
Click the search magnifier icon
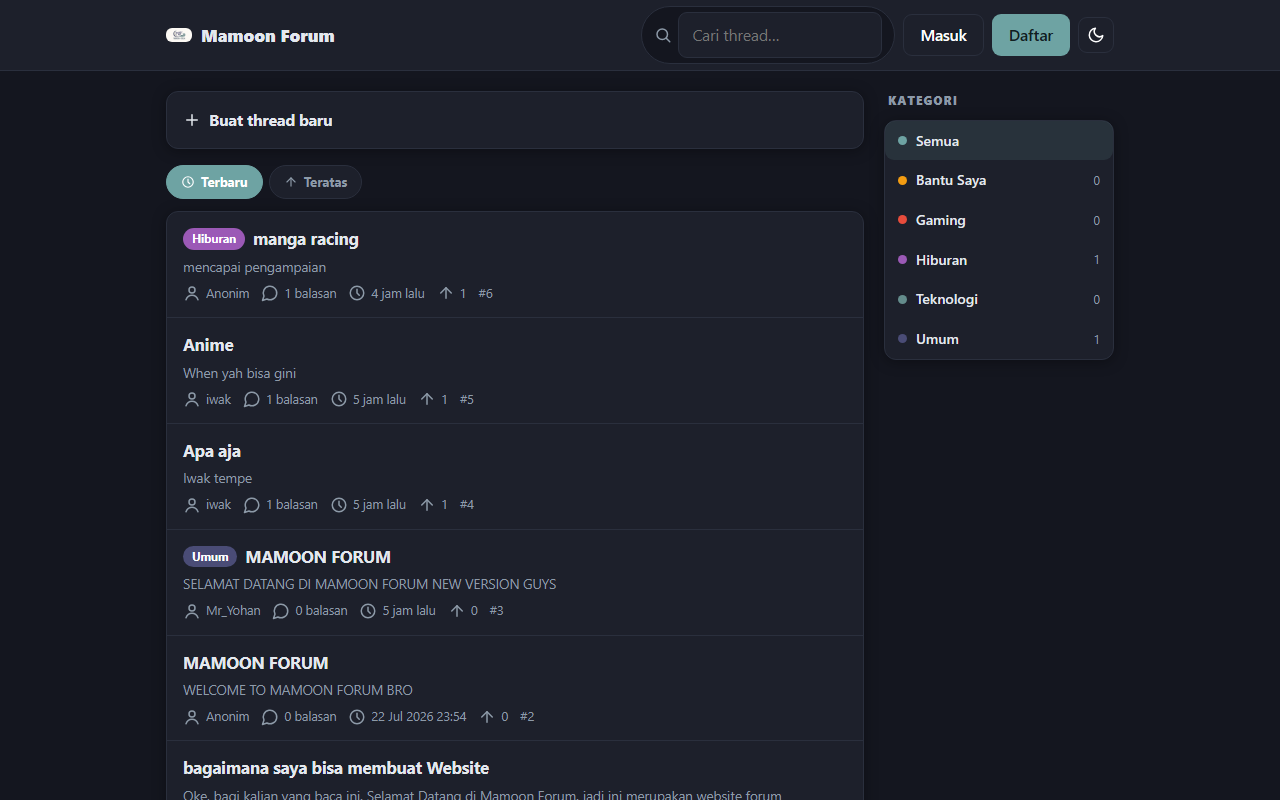663,36
